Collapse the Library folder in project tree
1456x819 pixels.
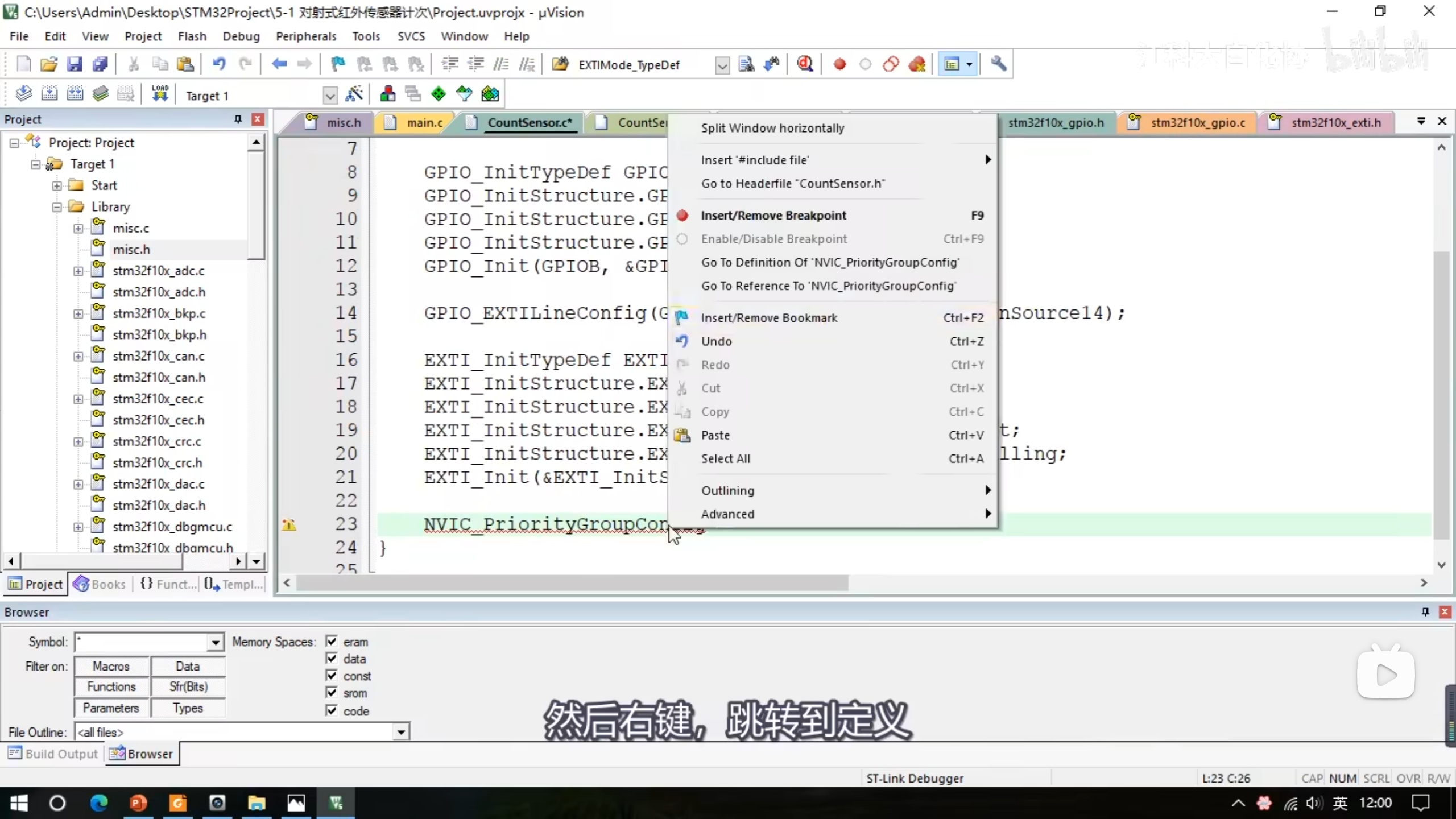(x=57, y=207)
